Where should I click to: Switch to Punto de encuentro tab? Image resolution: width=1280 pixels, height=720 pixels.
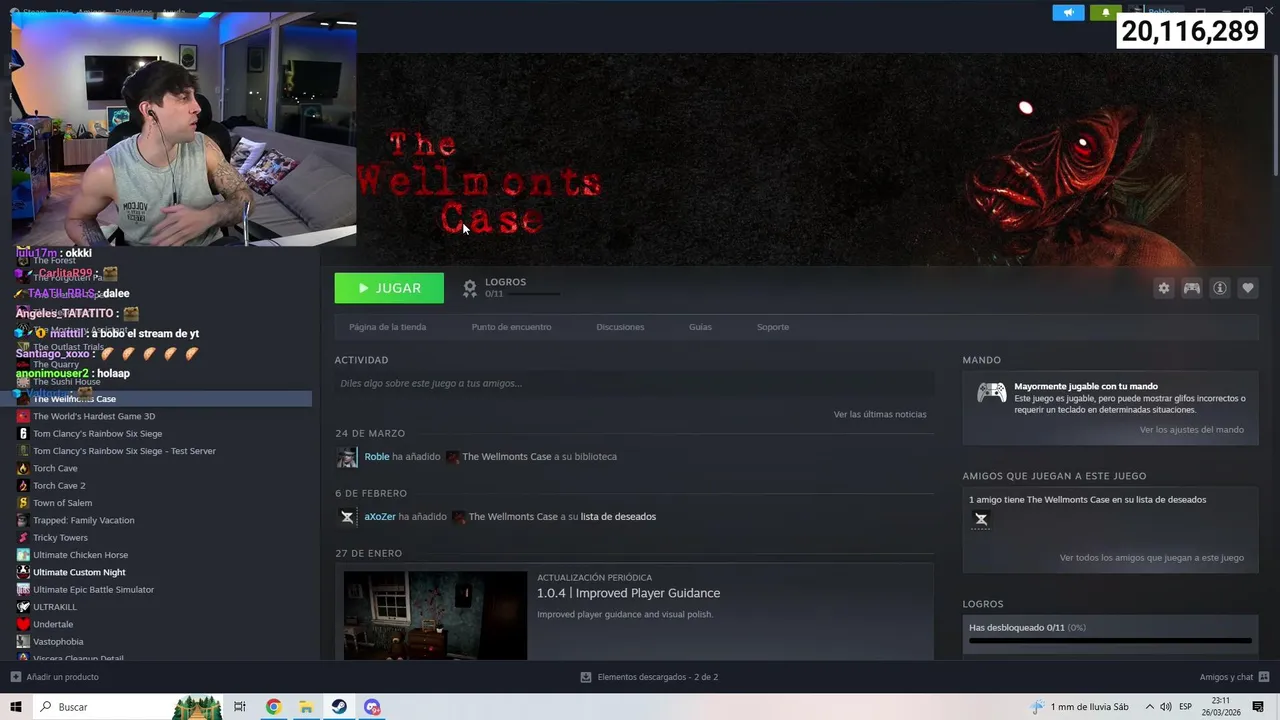[511, 327]
